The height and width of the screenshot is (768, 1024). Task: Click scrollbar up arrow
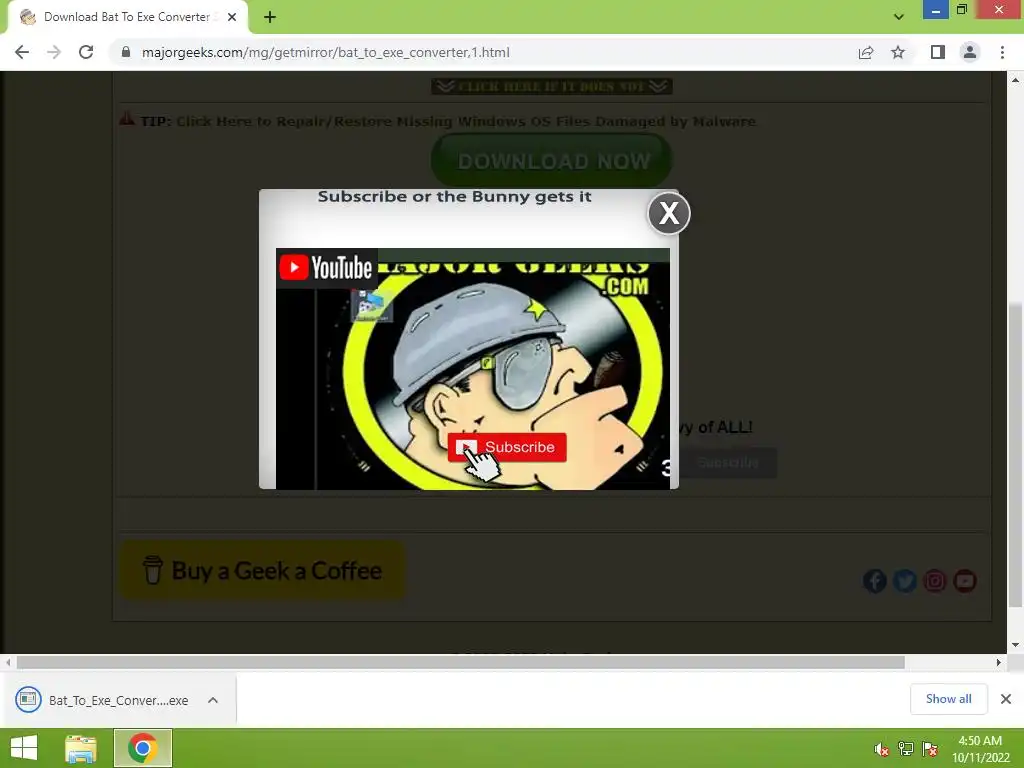pyautogui.click(x=1015, y=80)
